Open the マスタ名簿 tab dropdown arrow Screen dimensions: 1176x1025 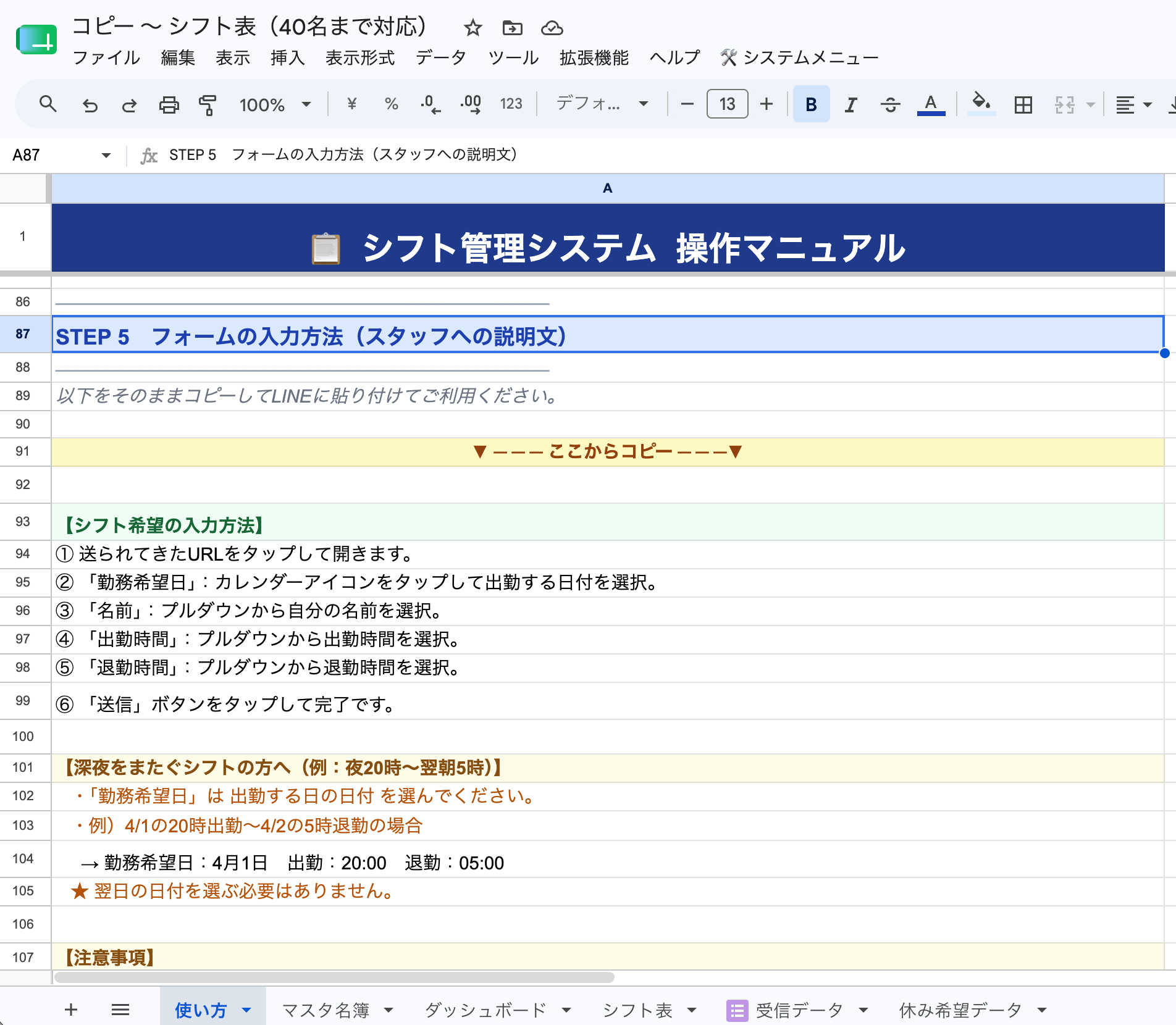coord(388,1010)
